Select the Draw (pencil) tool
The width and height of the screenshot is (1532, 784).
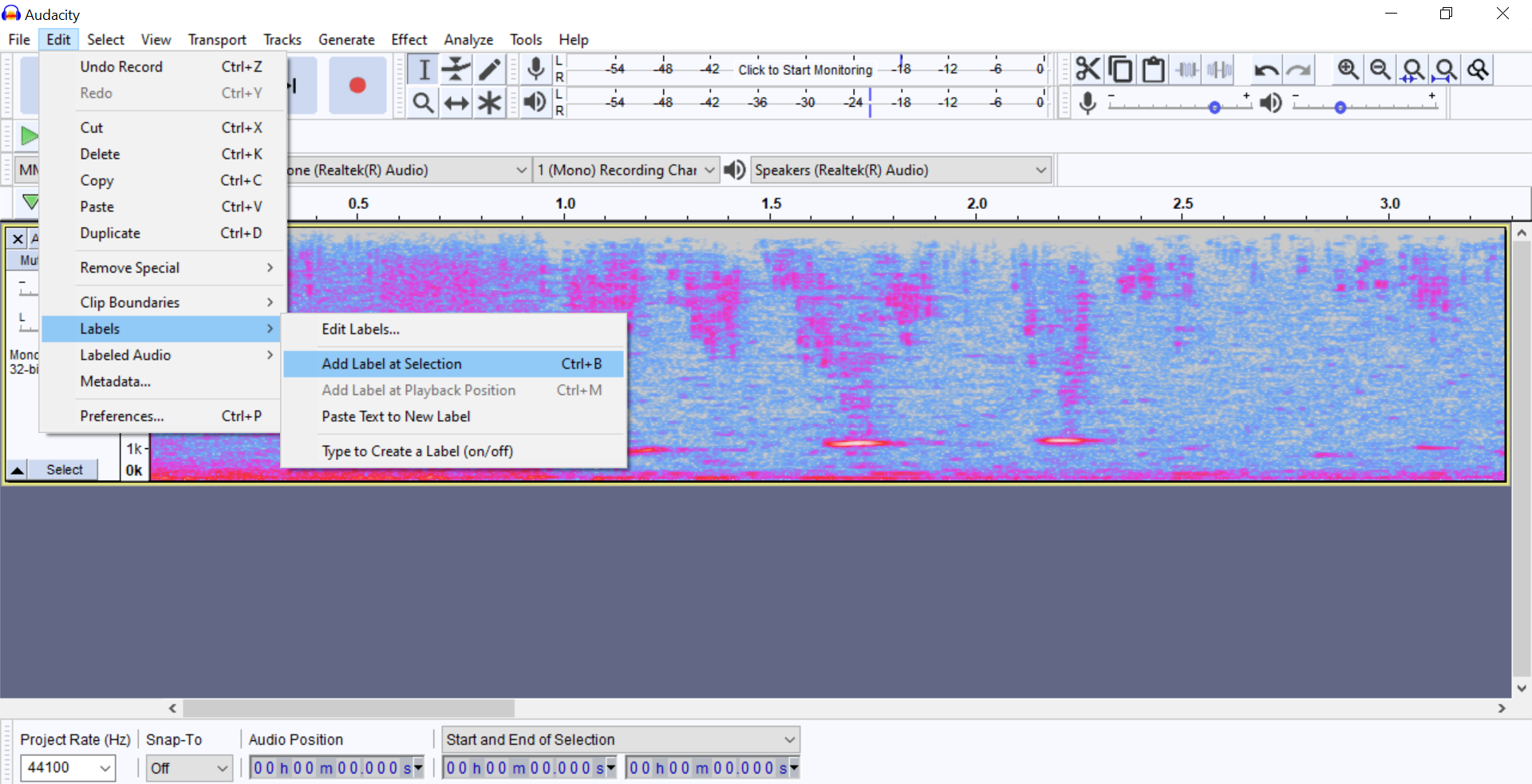point(489,69)
